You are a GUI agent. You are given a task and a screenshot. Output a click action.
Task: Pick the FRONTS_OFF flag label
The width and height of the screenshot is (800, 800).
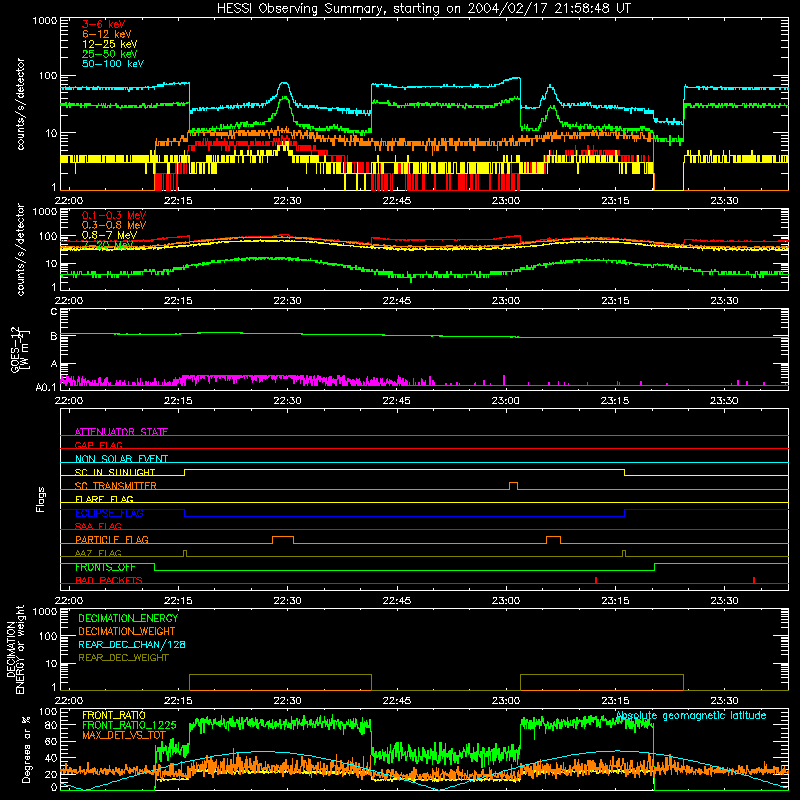(x=105, y=567)
